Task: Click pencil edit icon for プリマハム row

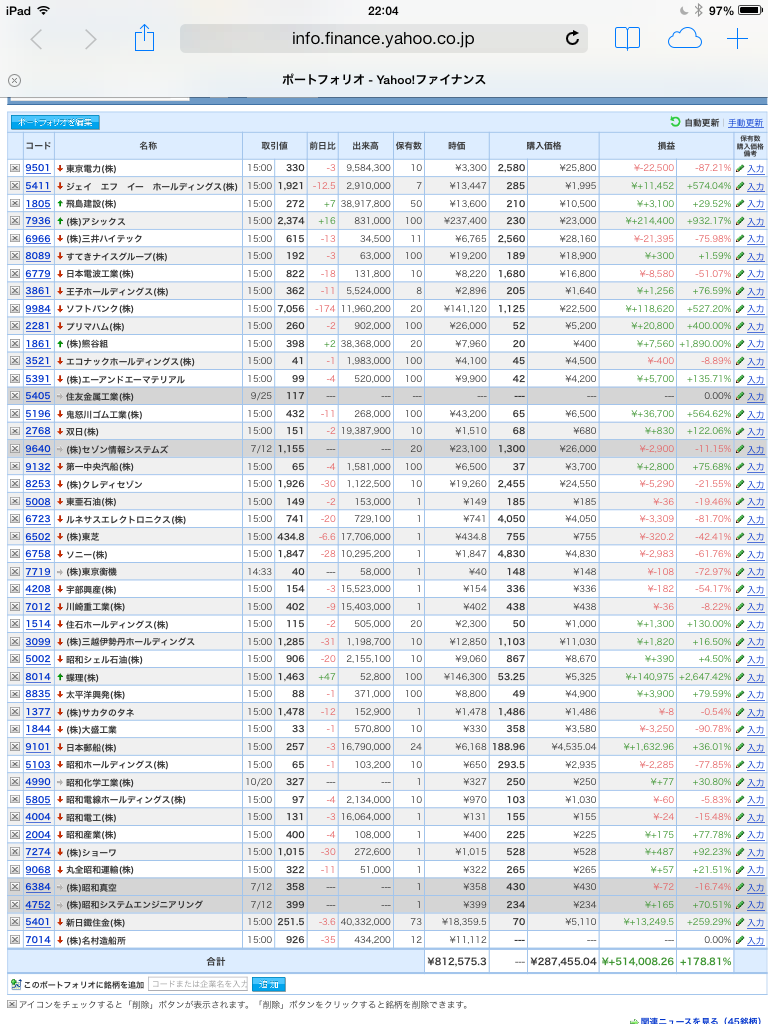Action: coord(740,326)
